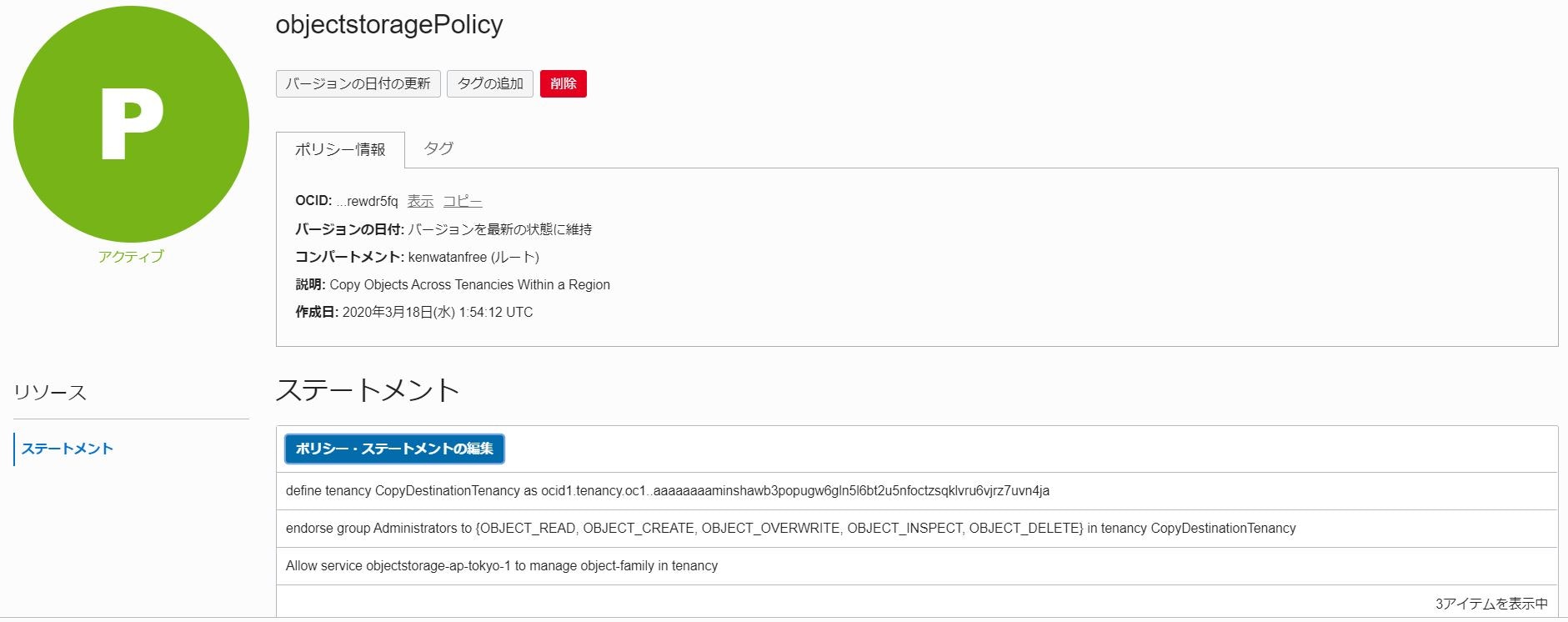Click the endorse group Administrators statement row
The image size is (1568, 622).
[x=917, y=529]
